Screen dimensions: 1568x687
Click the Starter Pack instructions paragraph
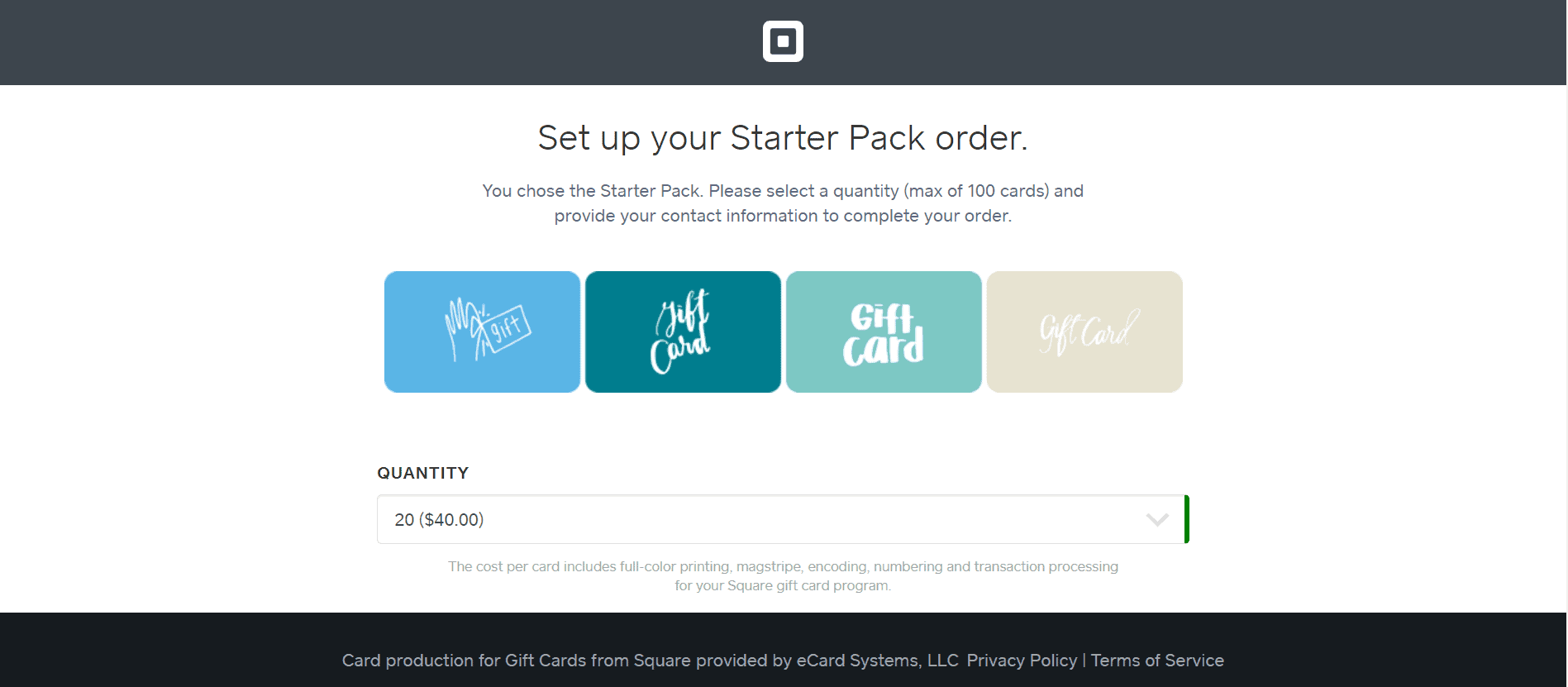click(x=783, y=203)
